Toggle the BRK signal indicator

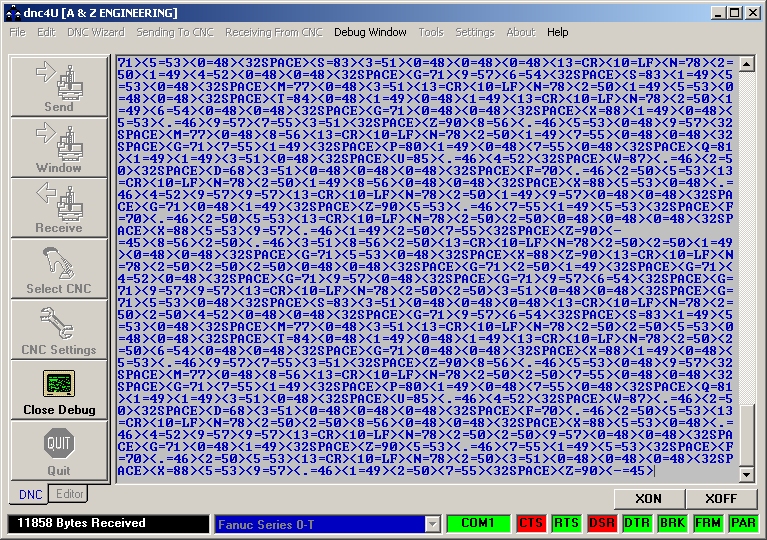(671, 523)
